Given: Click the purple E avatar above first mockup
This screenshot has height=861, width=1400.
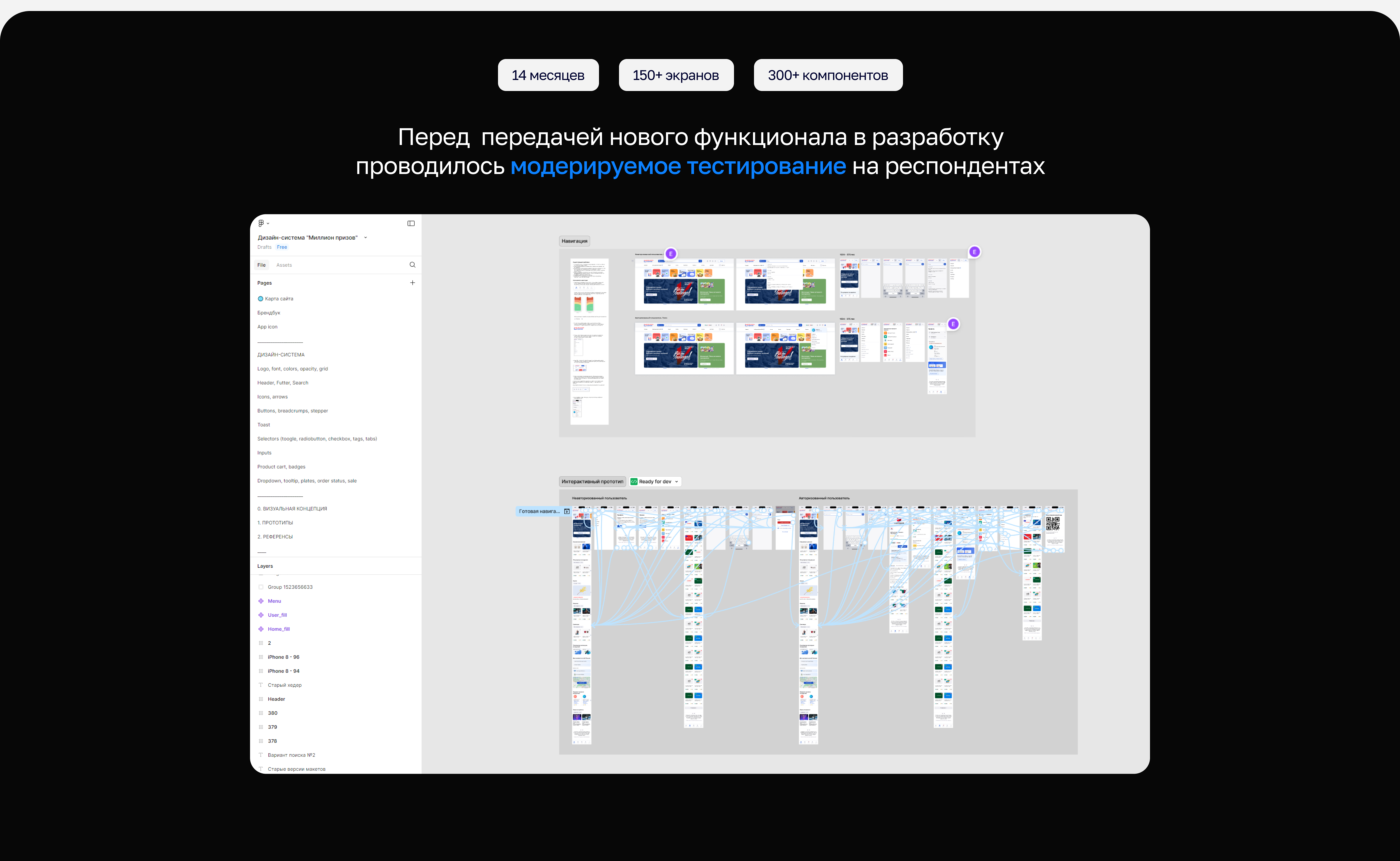Looking at the screenshot, I should [671, 253].
